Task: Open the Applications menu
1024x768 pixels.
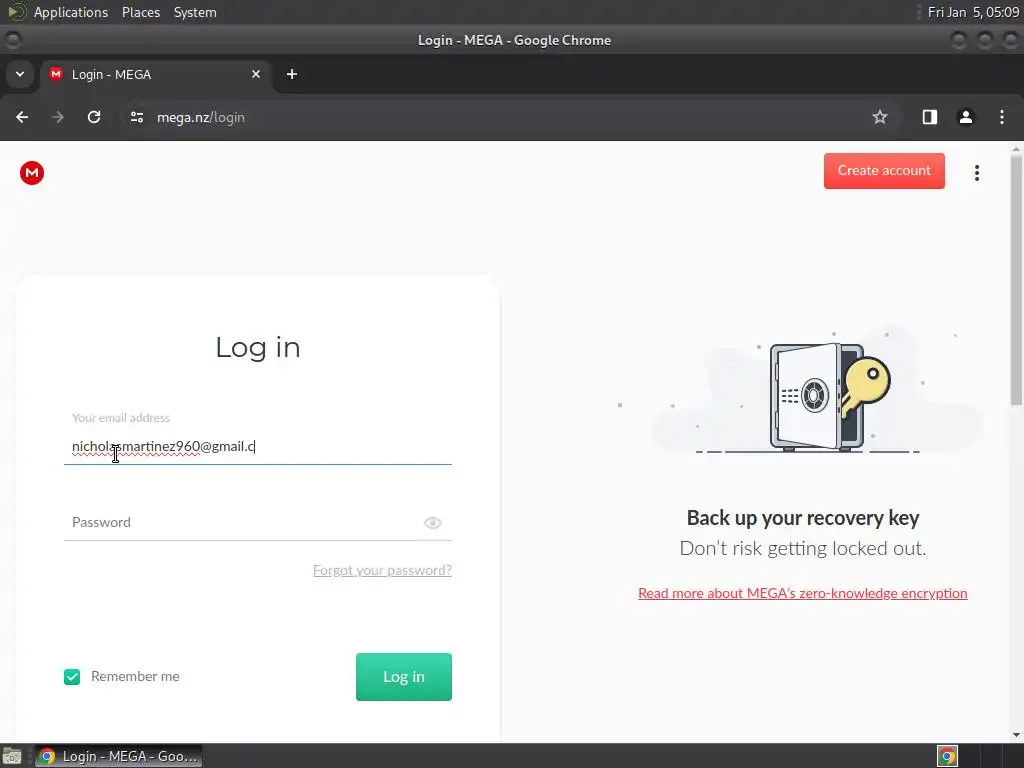Action: tap(71, 12)
